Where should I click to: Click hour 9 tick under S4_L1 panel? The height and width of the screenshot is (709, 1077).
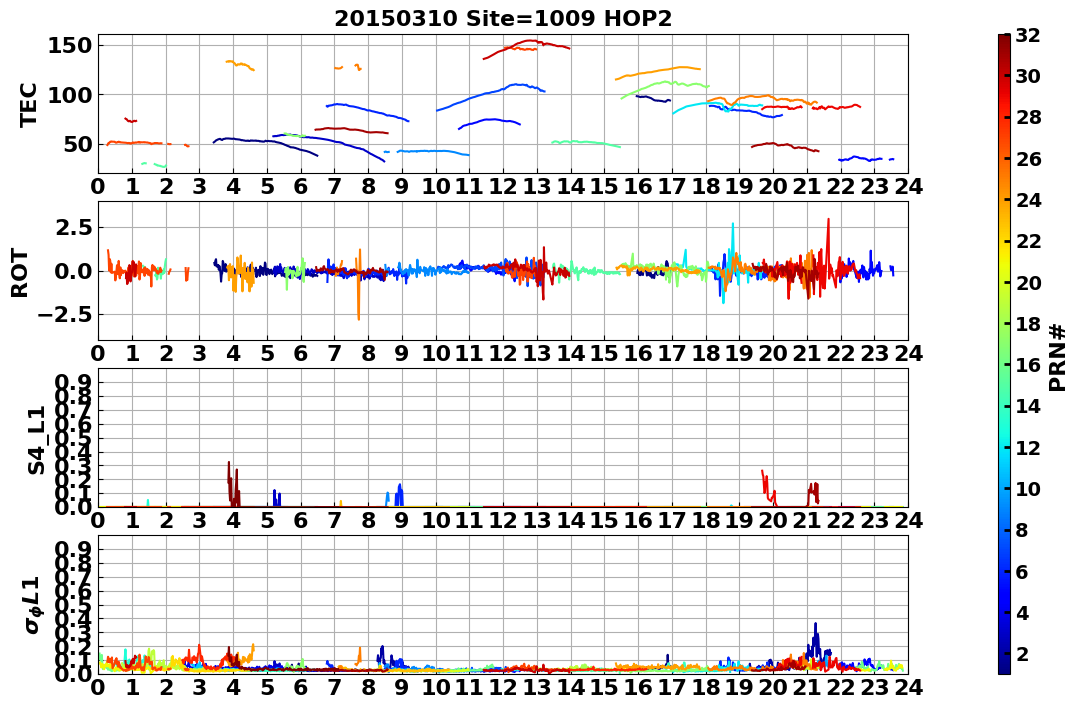coord(402,521)
